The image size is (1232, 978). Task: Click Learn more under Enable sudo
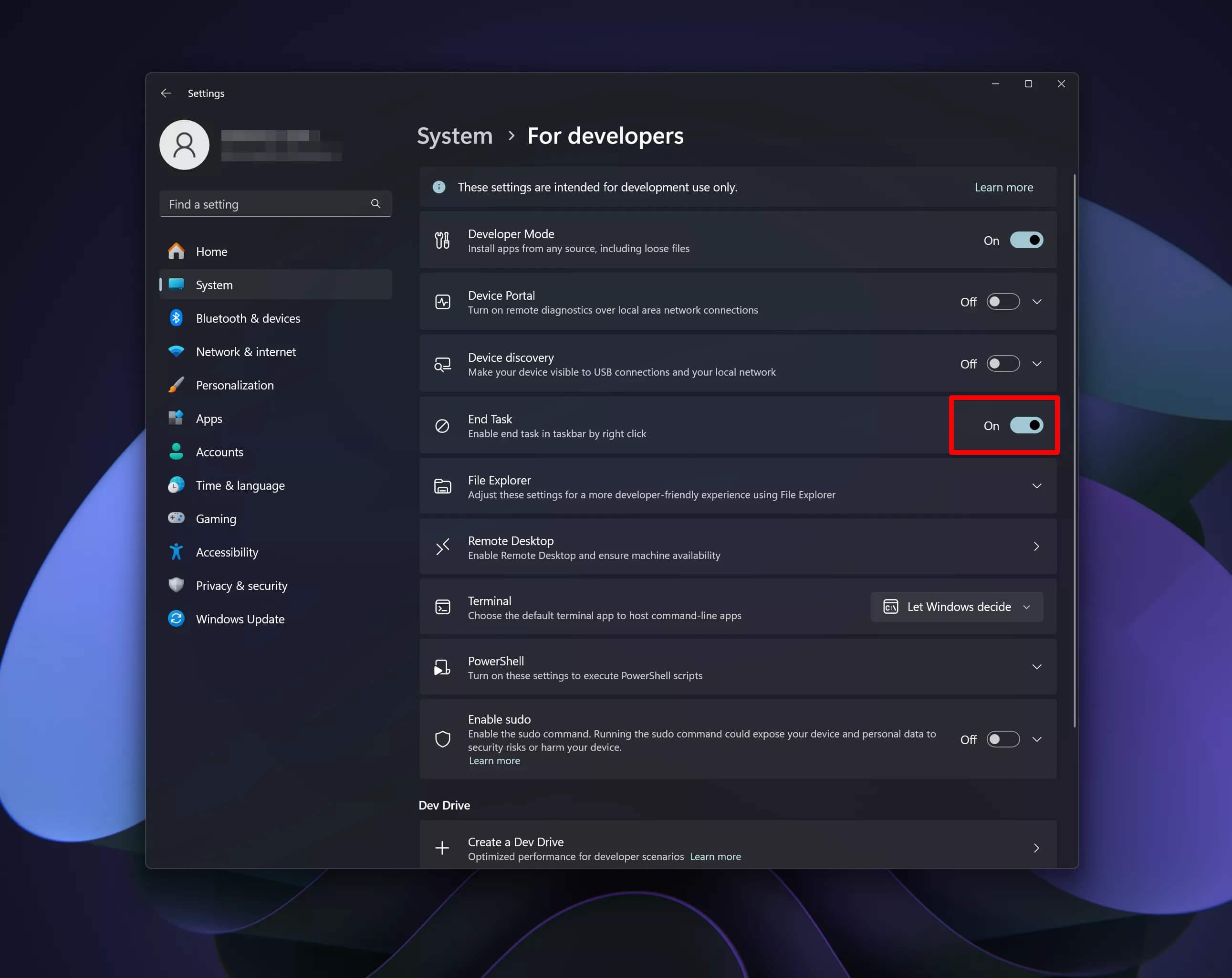coord(494,760)
